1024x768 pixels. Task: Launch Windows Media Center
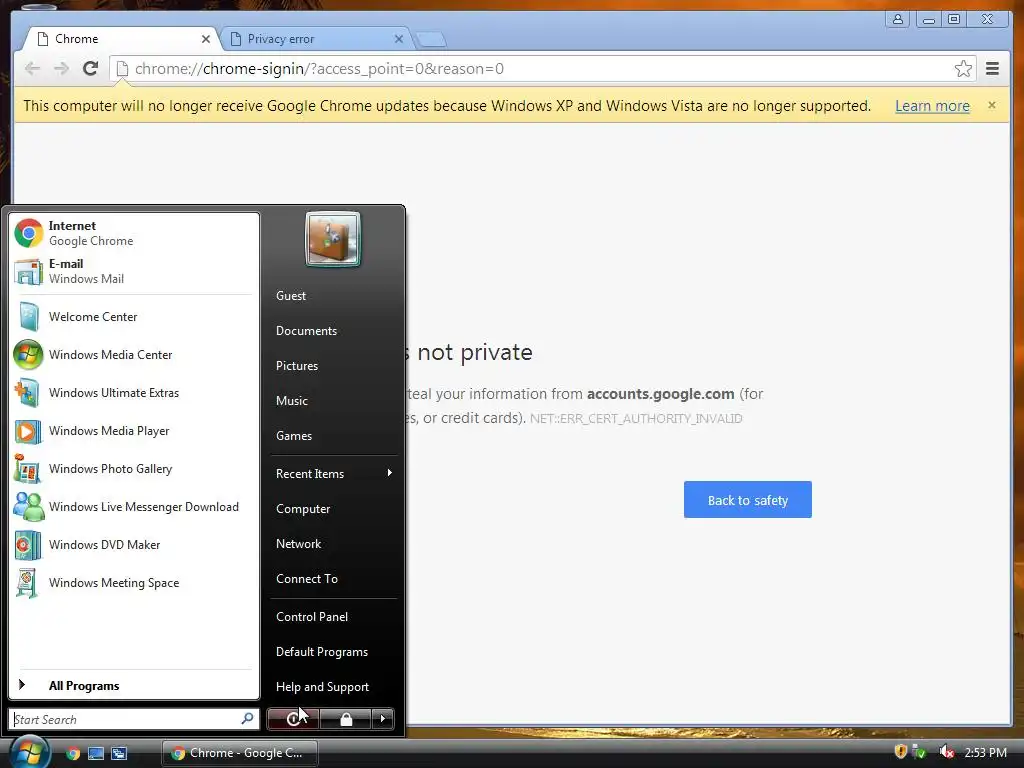(x=134, y=355)
